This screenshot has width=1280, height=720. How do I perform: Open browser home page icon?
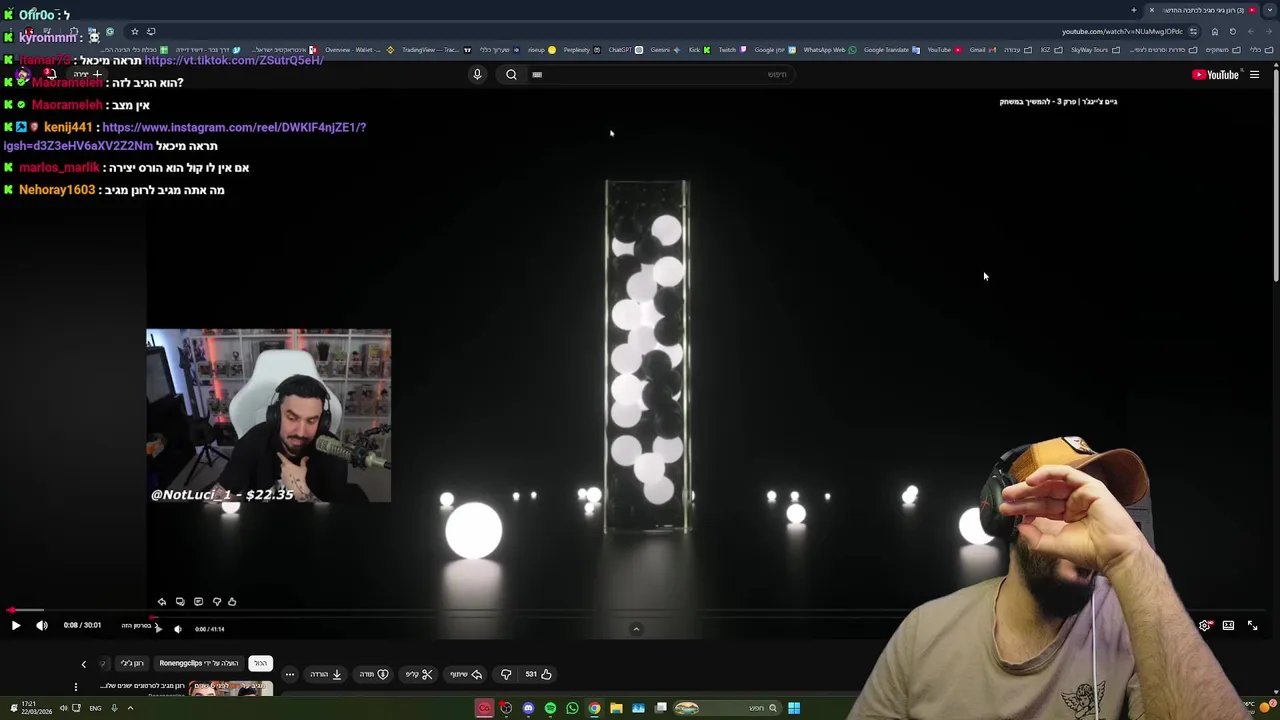(x=1214, y=31)
